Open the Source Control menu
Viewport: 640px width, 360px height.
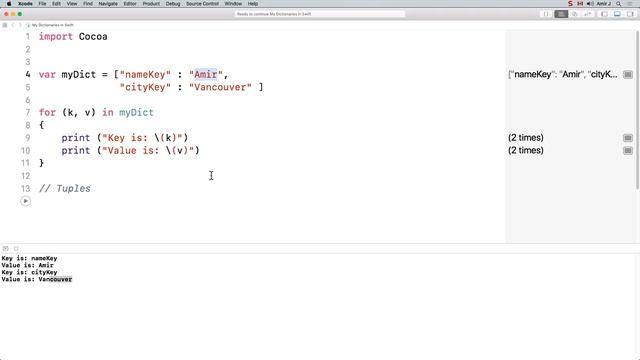point(202,4)
